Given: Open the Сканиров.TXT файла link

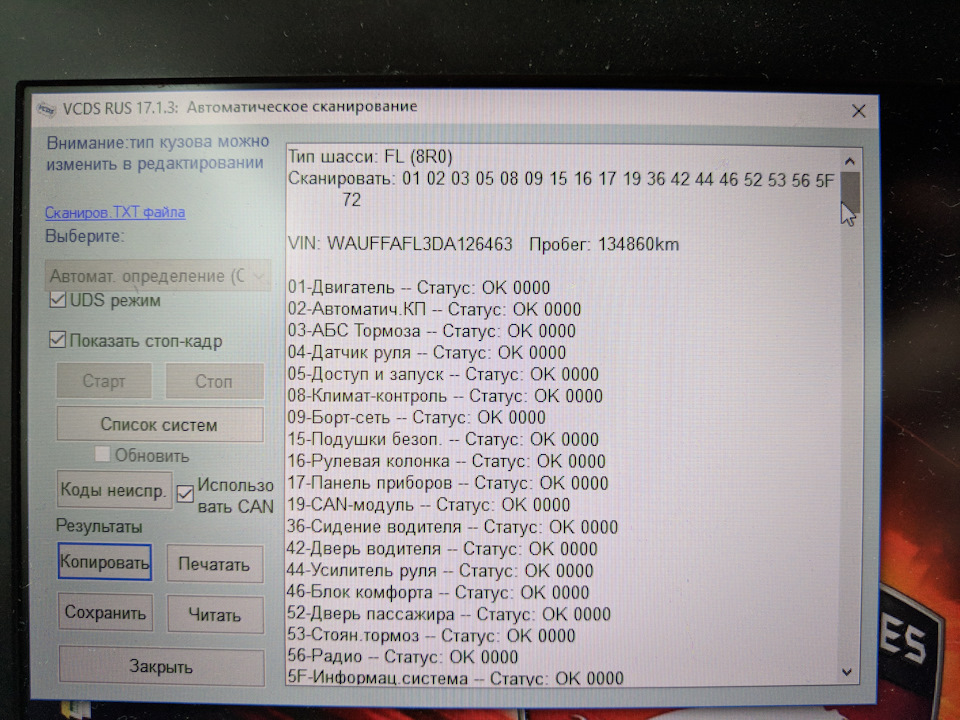Looking at the screenshot, I should (115, 212).
